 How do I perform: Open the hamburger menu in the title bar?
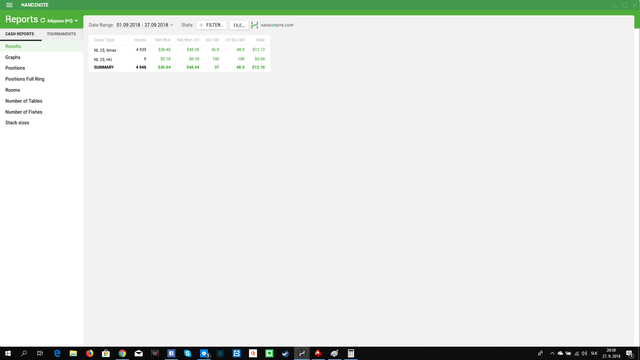9,5
